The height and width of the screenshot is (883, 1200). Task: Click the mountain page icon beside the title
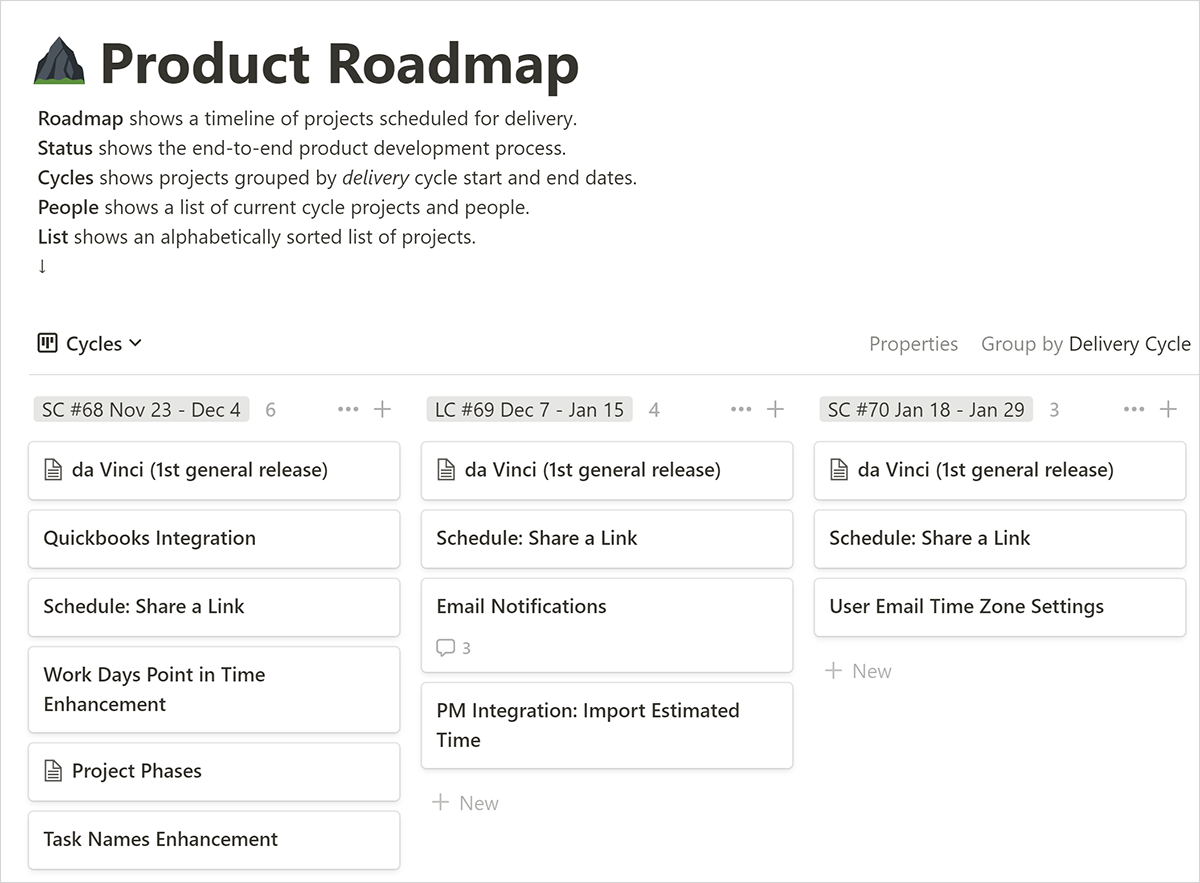point(59,61)
